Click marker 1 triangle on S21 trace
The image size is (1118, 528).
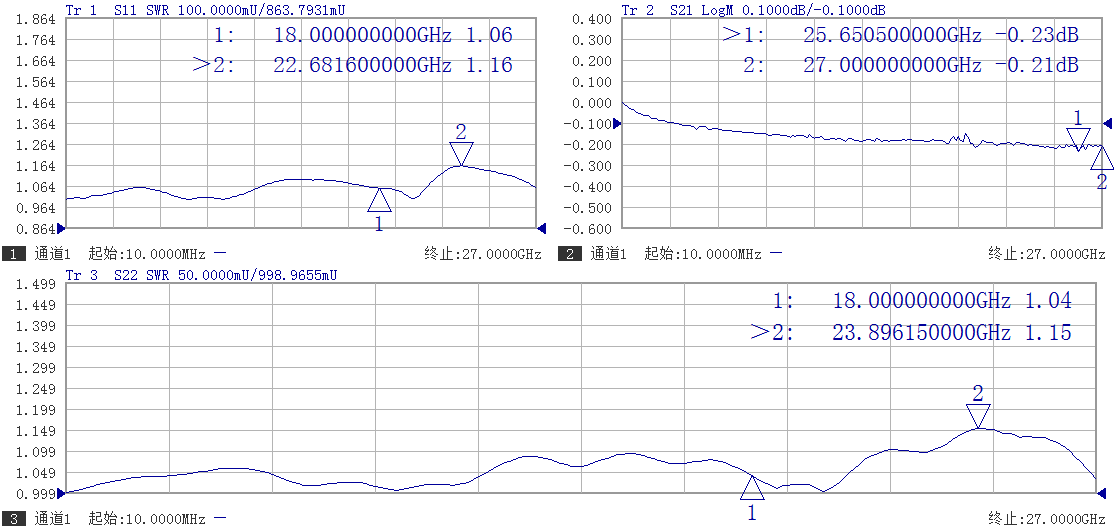[1078, 139]
